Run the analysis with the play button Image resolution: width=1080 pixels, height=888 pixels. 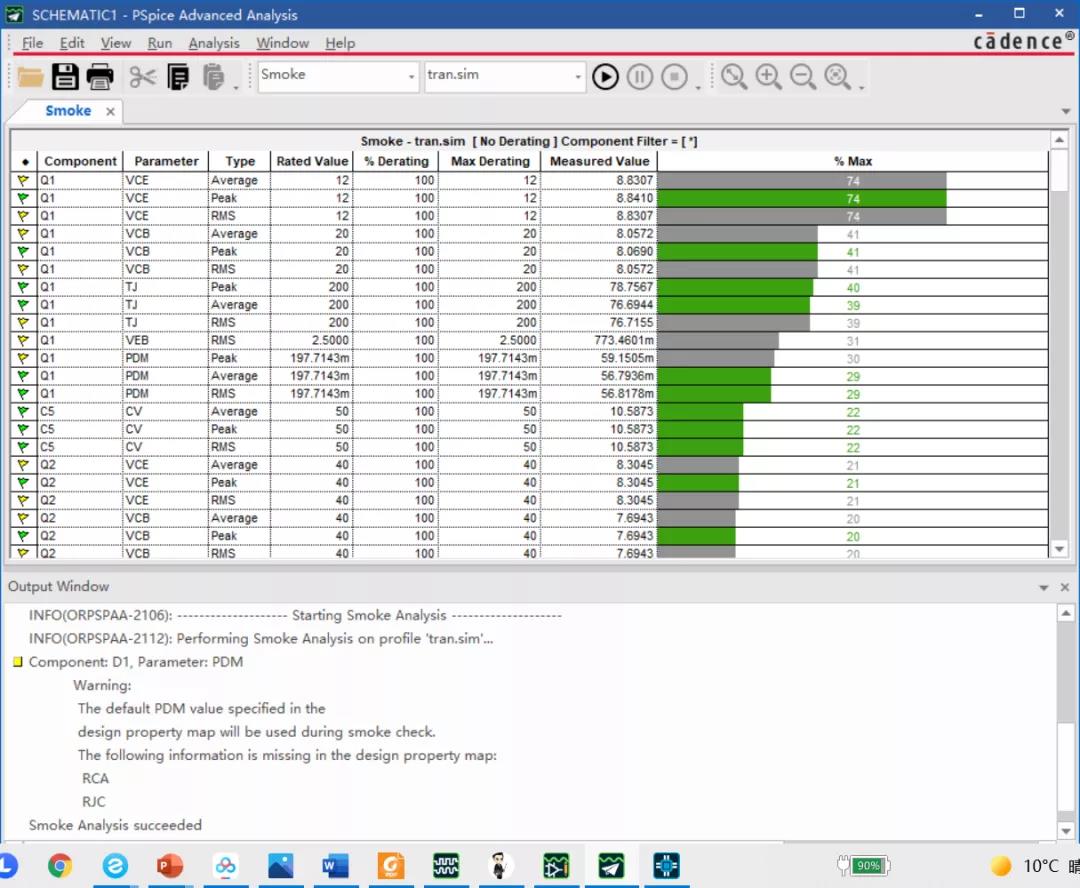605,76
